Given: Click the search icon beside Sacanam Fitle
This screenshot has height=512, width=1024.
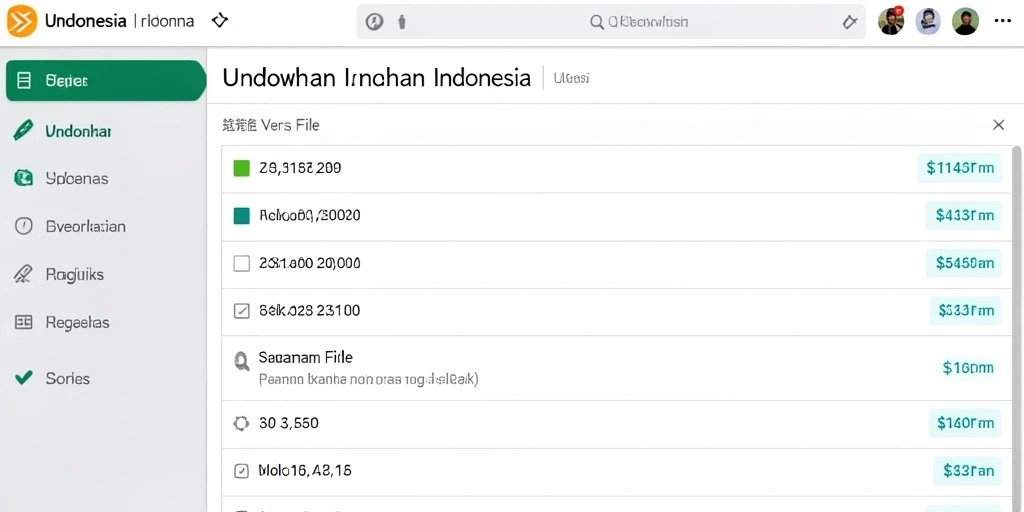Looking at the screenshot, I should [x=242, y=361].
